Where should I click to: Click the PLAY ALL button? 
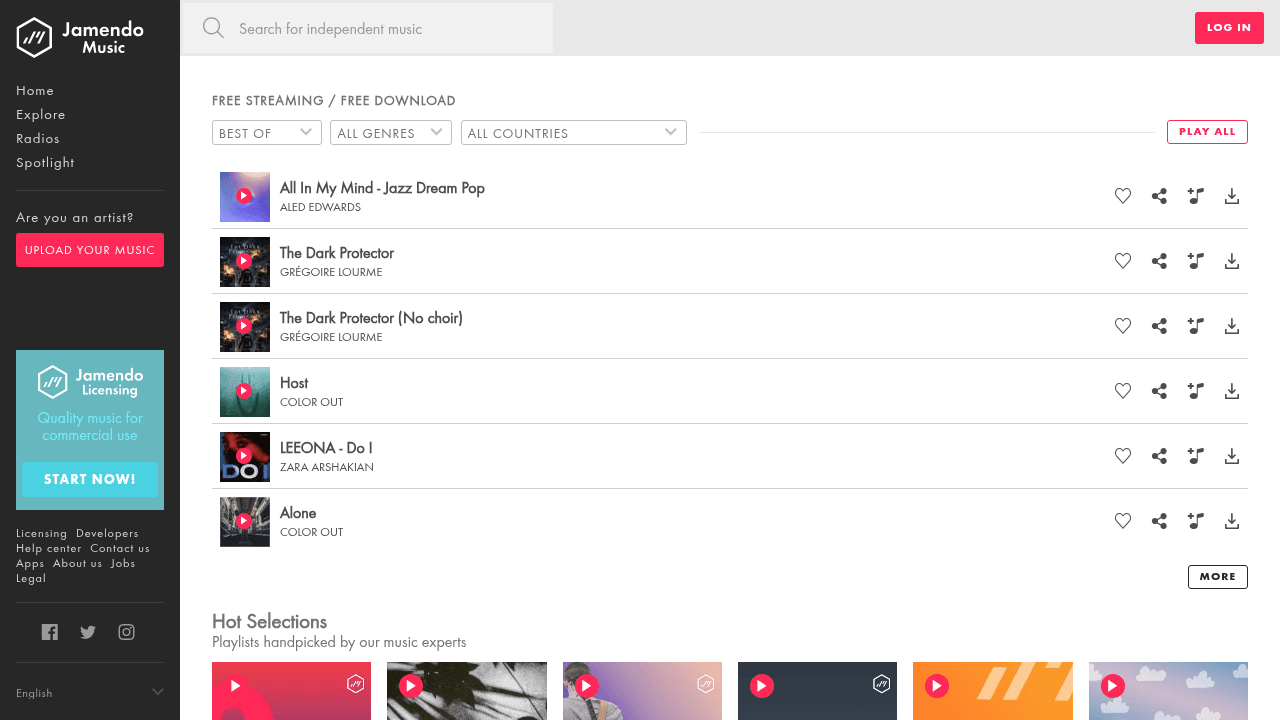point(1207,132)
